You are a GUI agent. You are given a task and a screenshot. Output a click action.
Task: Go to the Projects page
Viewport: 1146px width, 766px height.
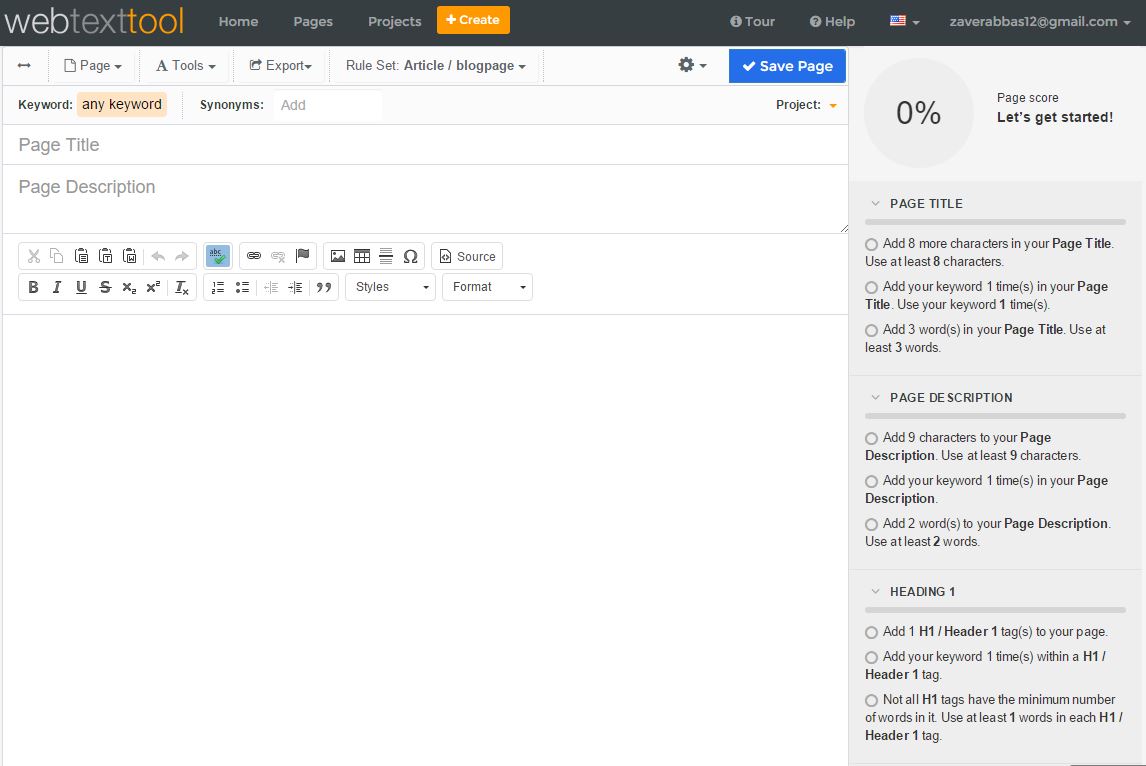(x=393, y=20)
